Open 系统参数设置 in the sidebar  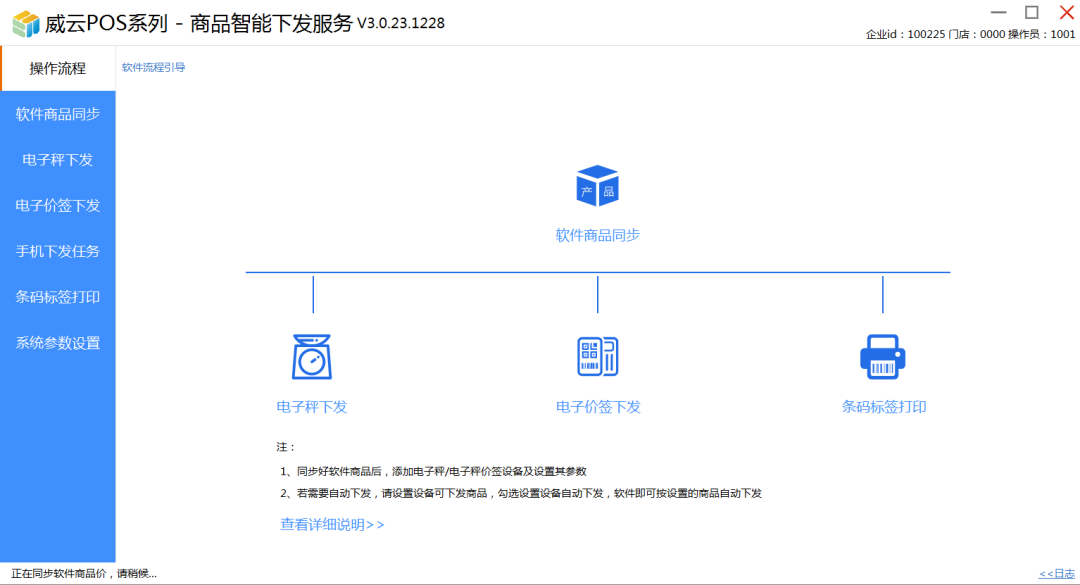(x=58, y=344)
